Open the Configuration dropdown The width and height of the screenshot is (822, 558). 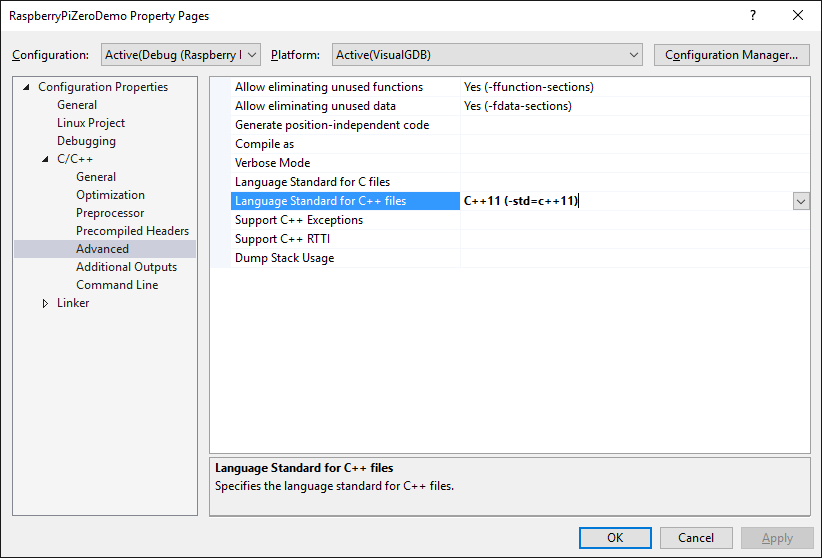(181, 55)
